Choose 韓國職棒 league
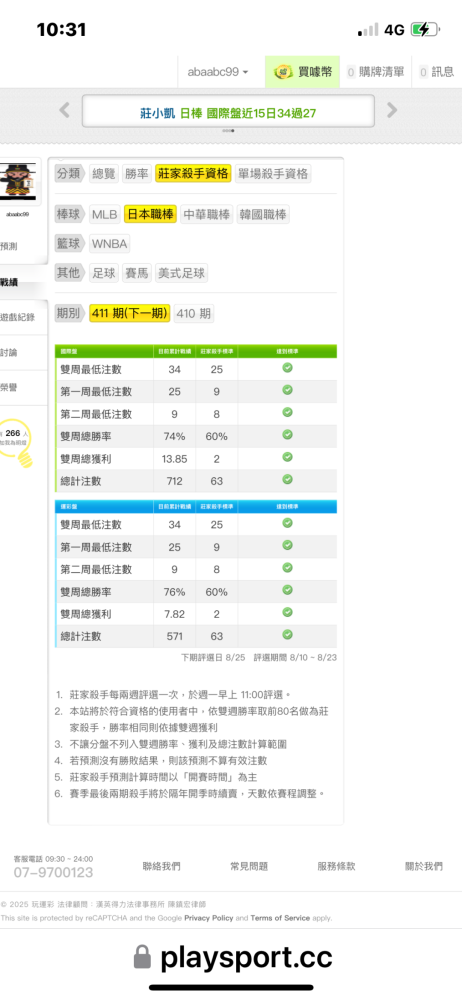 point(263,214)
